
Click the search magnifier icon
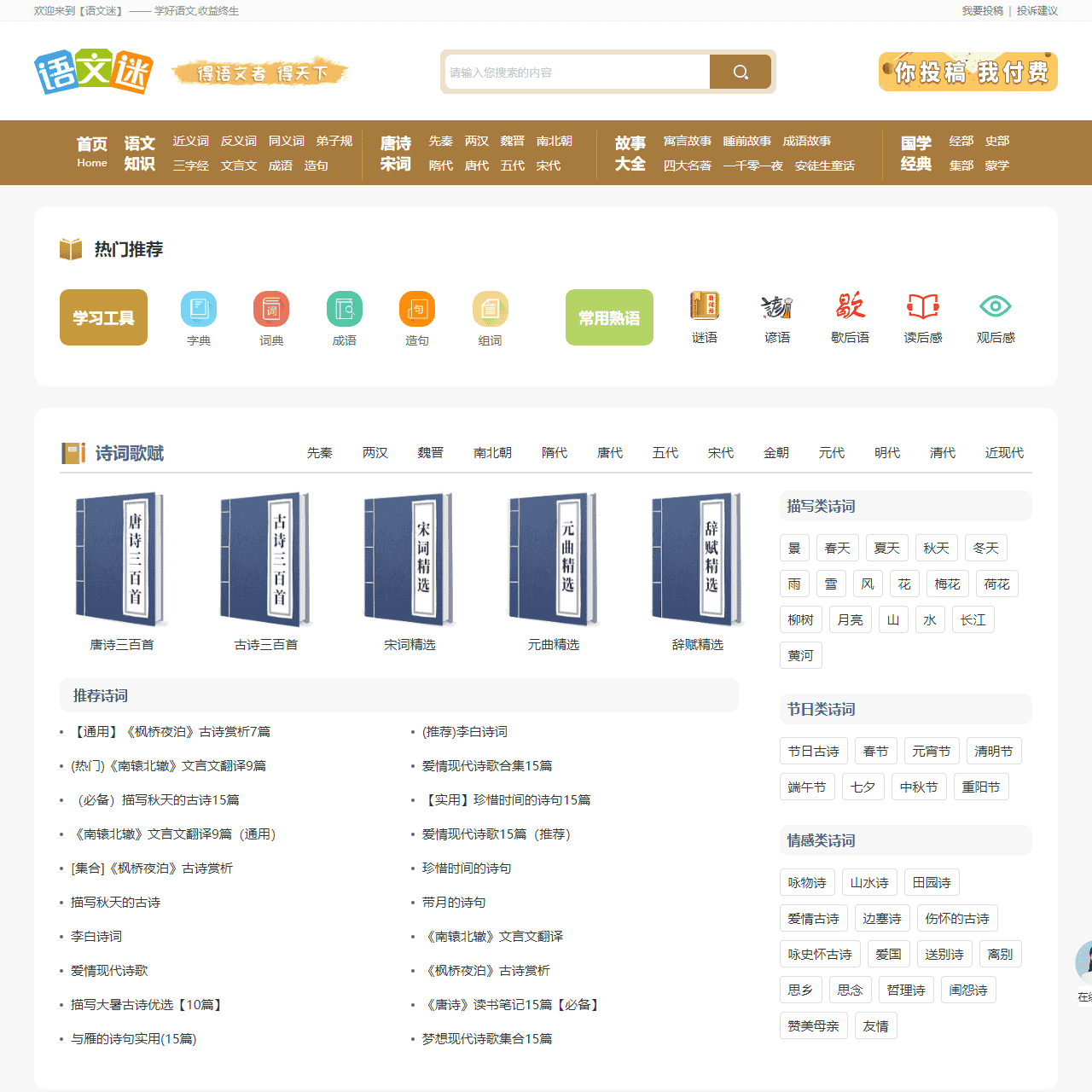[x=740, y=72]
